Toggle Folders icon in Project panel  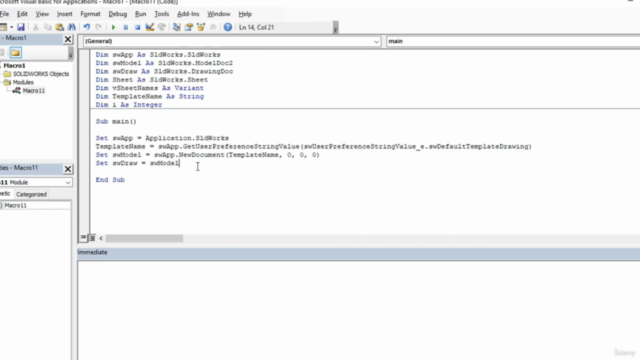pos(16,53)
